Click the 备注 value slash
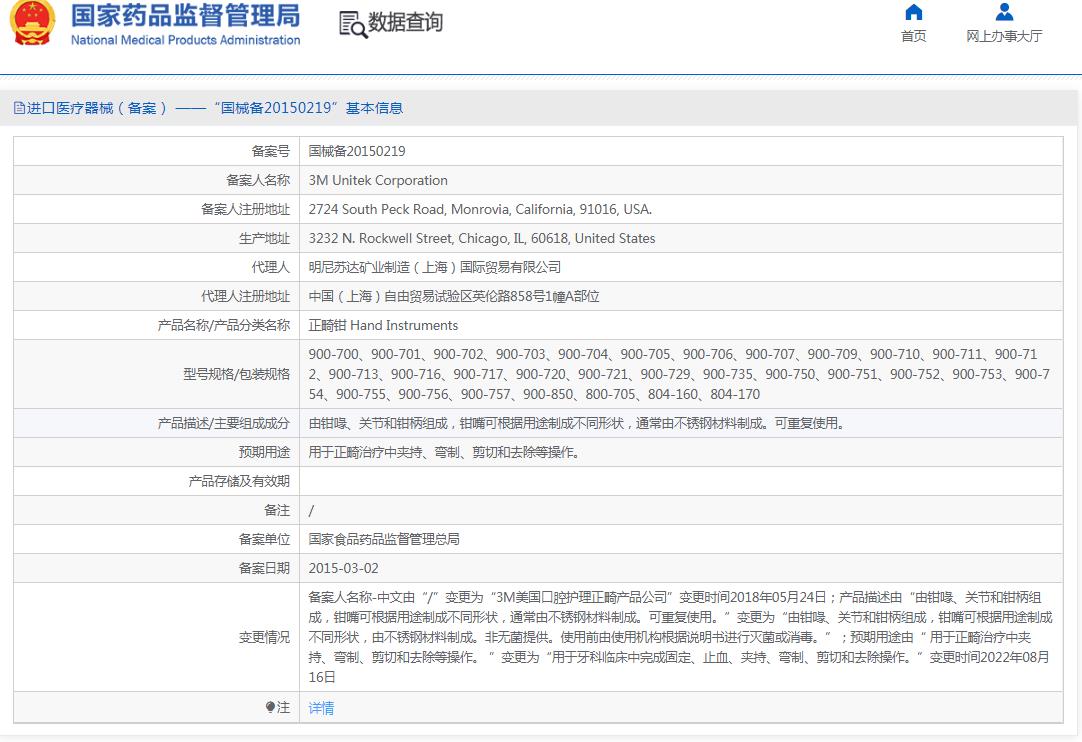 pos(311,510)
